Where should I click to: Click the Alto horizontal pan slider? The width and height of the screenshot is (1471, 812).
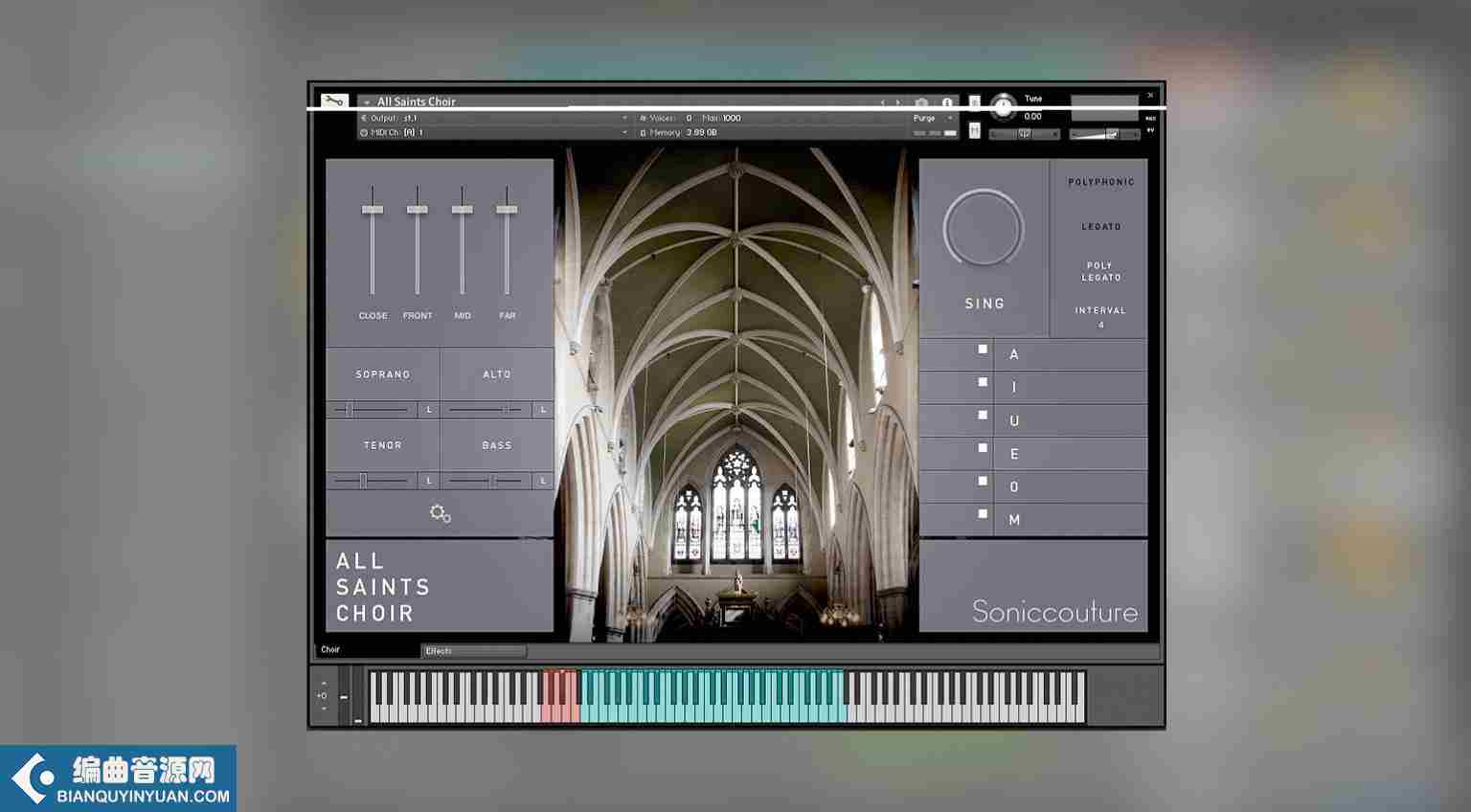coord(486,410)
